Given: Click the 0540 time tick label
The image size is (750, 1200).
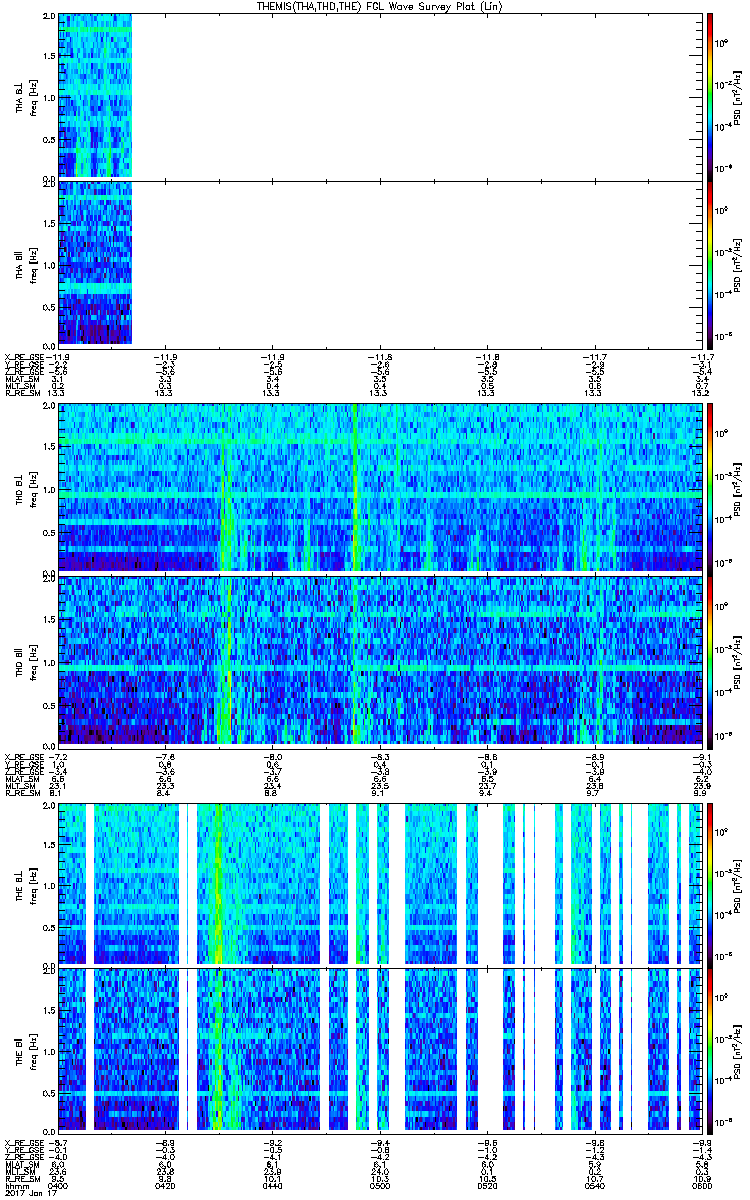Looking at the screenshot, I should click(594, 1184).
